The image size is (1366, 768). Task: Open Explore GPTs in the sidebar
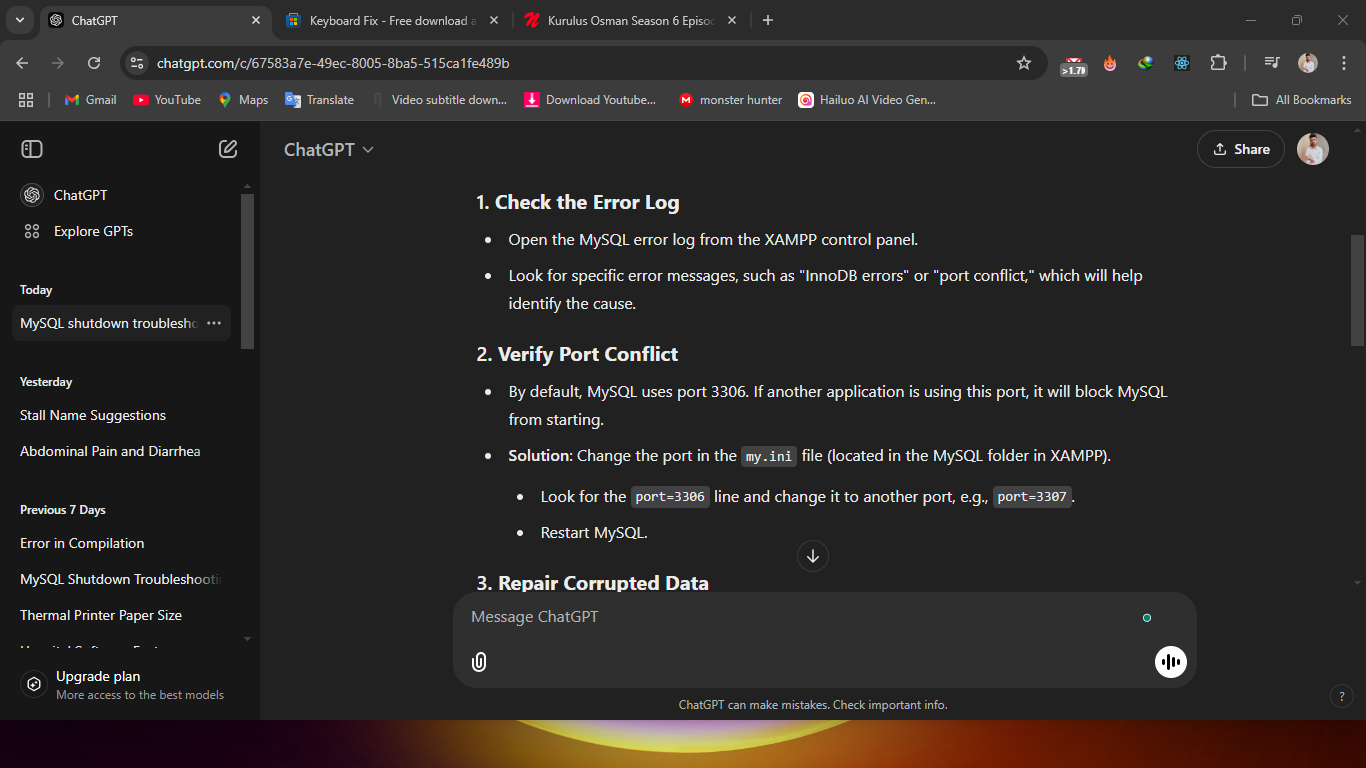click(93, 231)
